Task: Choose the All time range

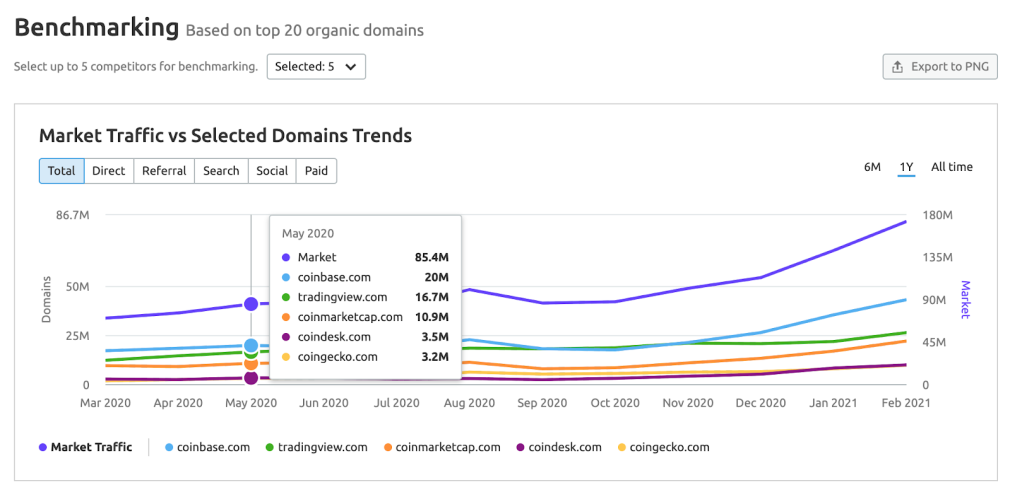Action: click(x=951, y=167)
